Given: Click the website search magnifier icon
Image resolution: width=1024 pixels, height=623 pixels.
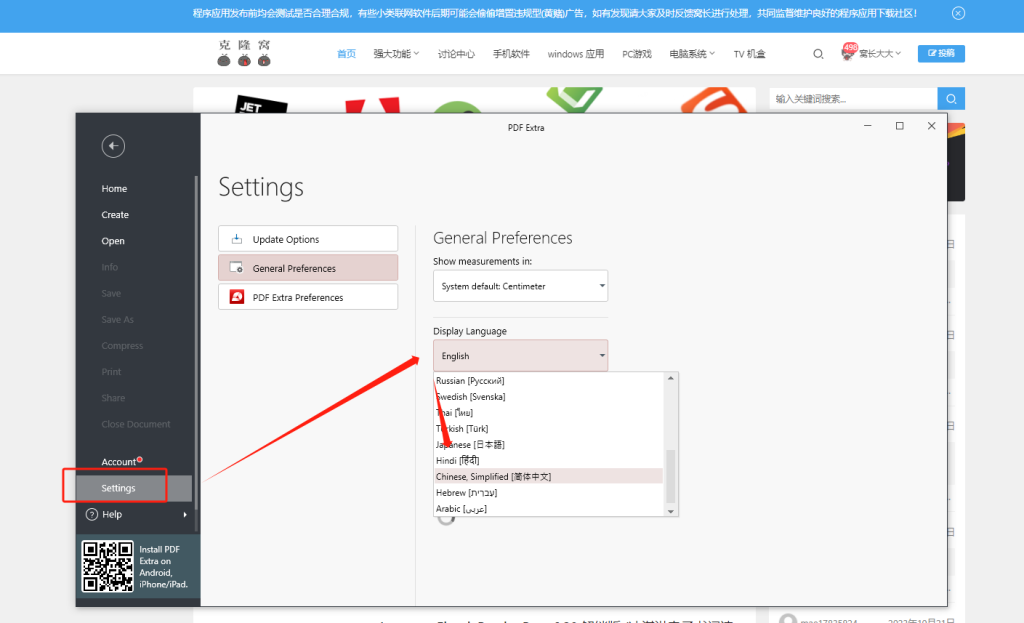Looking at the screenshot, I should coord(818,54).
